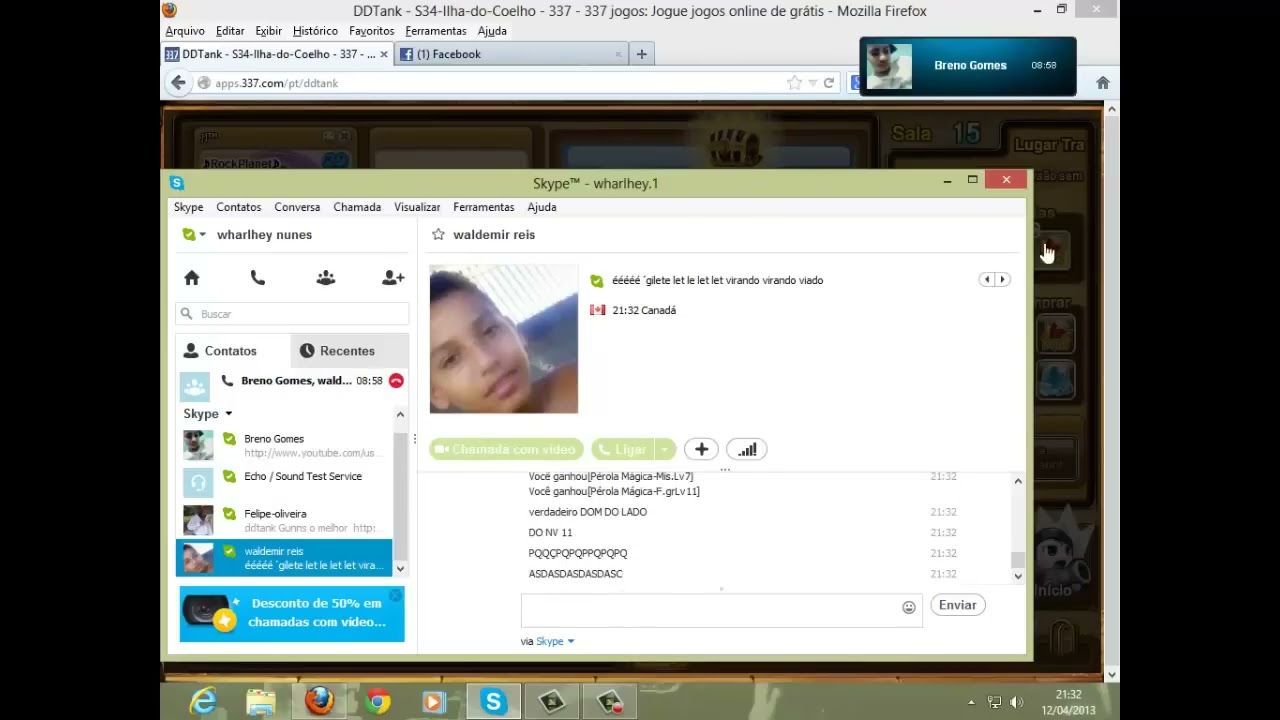
Task: Show previous mood message arrow
Action: 987,280
